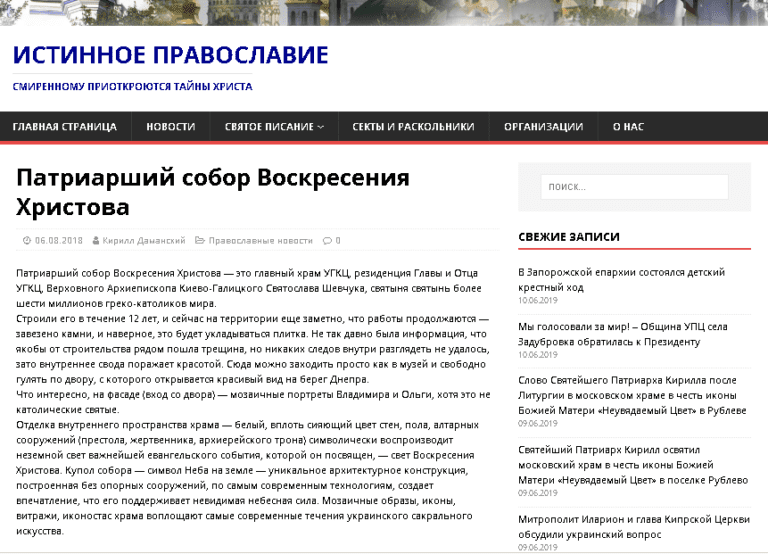
Task: Click the post date 06.08.2018
Action: coord(58,241)
